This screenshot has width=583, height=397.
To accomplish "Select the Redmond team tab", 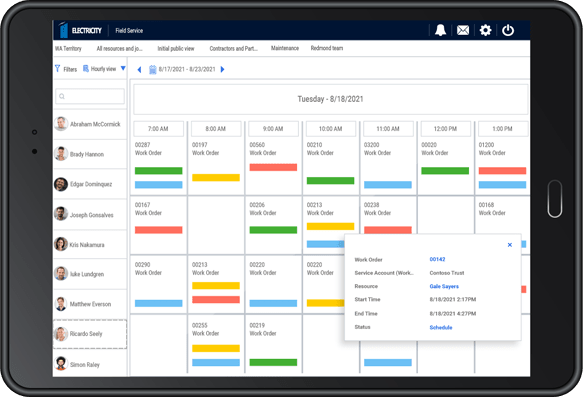I will 327,48.
